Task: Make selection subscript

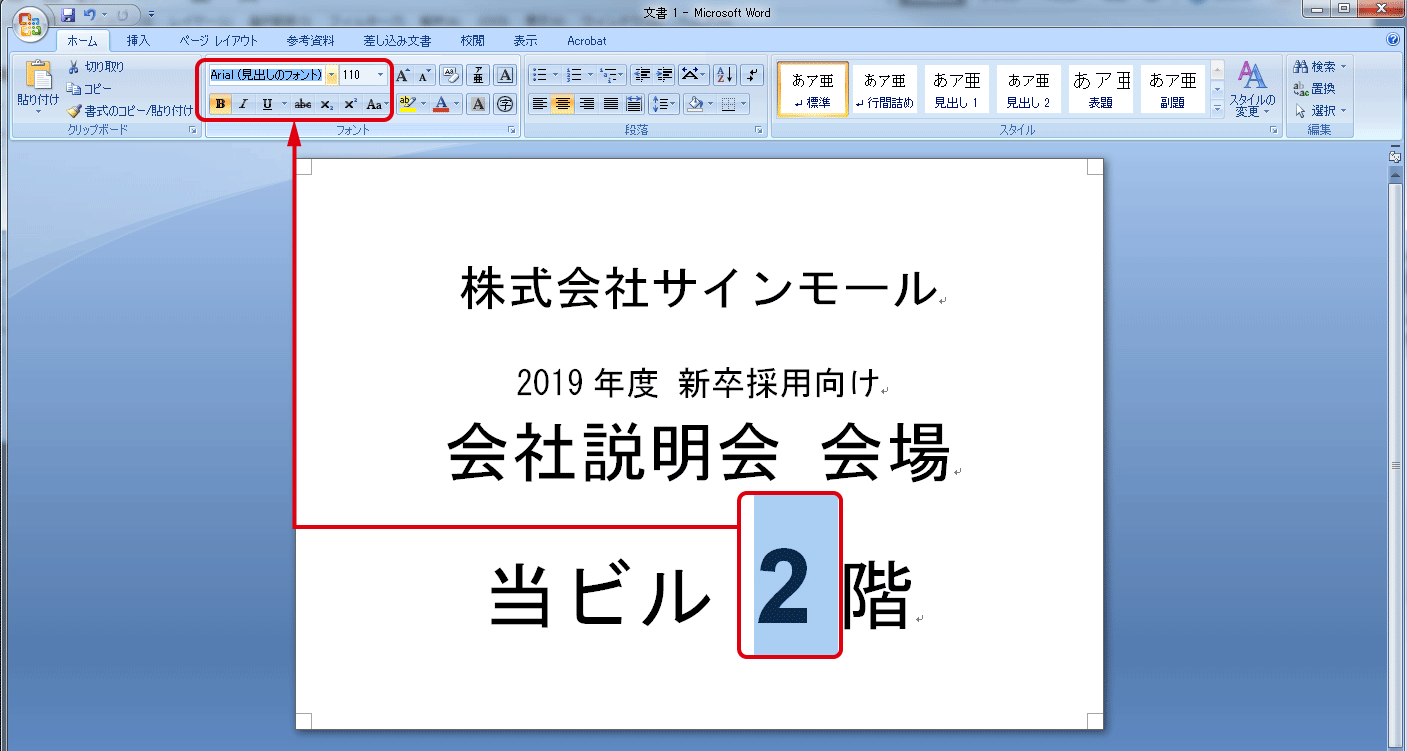Action: tap(324, 104)
